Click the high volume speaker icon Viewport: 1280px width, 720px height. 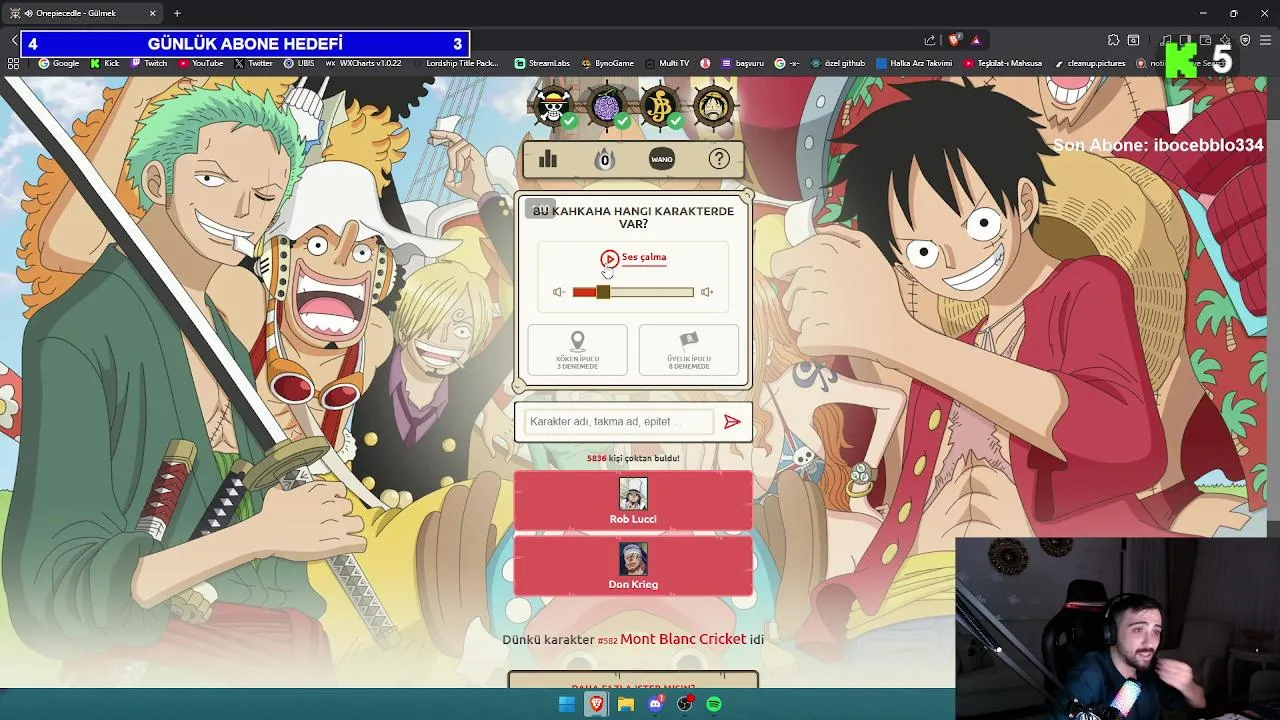click(x=707, y=292)
